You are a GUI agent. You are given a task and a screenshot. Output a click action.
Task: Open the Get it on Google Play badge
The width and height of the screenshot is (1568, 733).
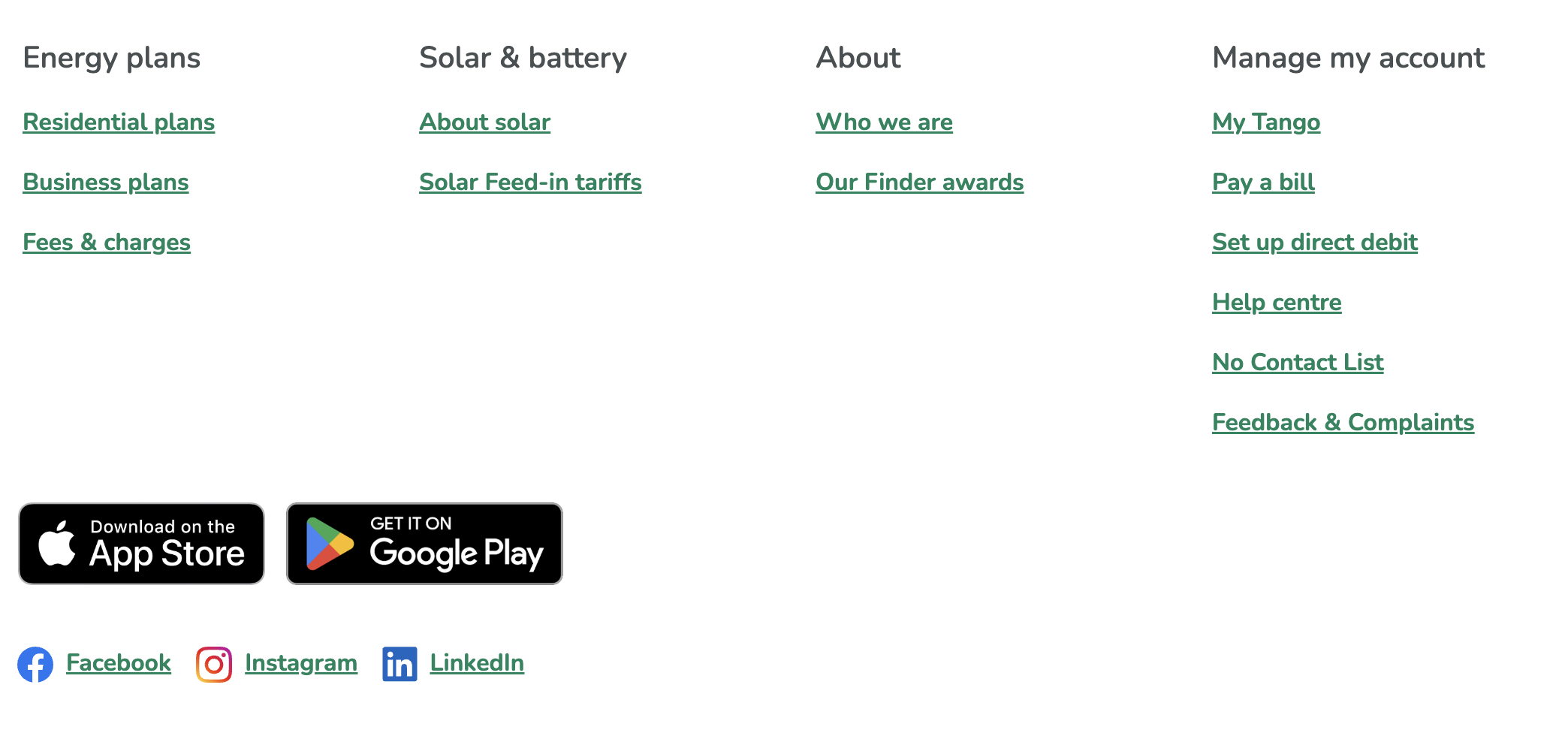click(424, 544)
